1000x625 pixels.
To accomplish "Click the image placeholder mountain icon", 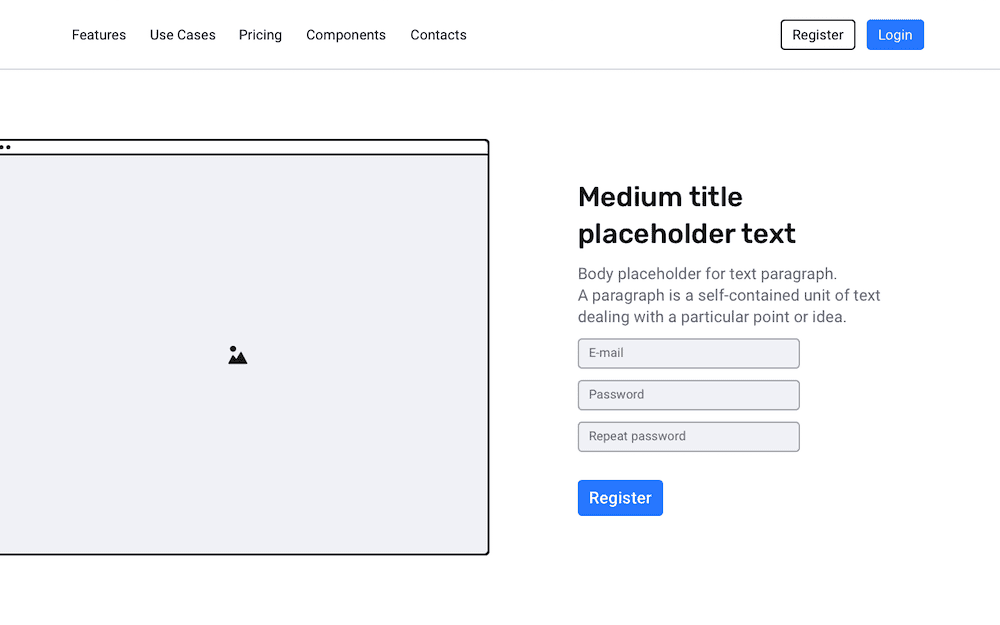I will coord(237,355).
